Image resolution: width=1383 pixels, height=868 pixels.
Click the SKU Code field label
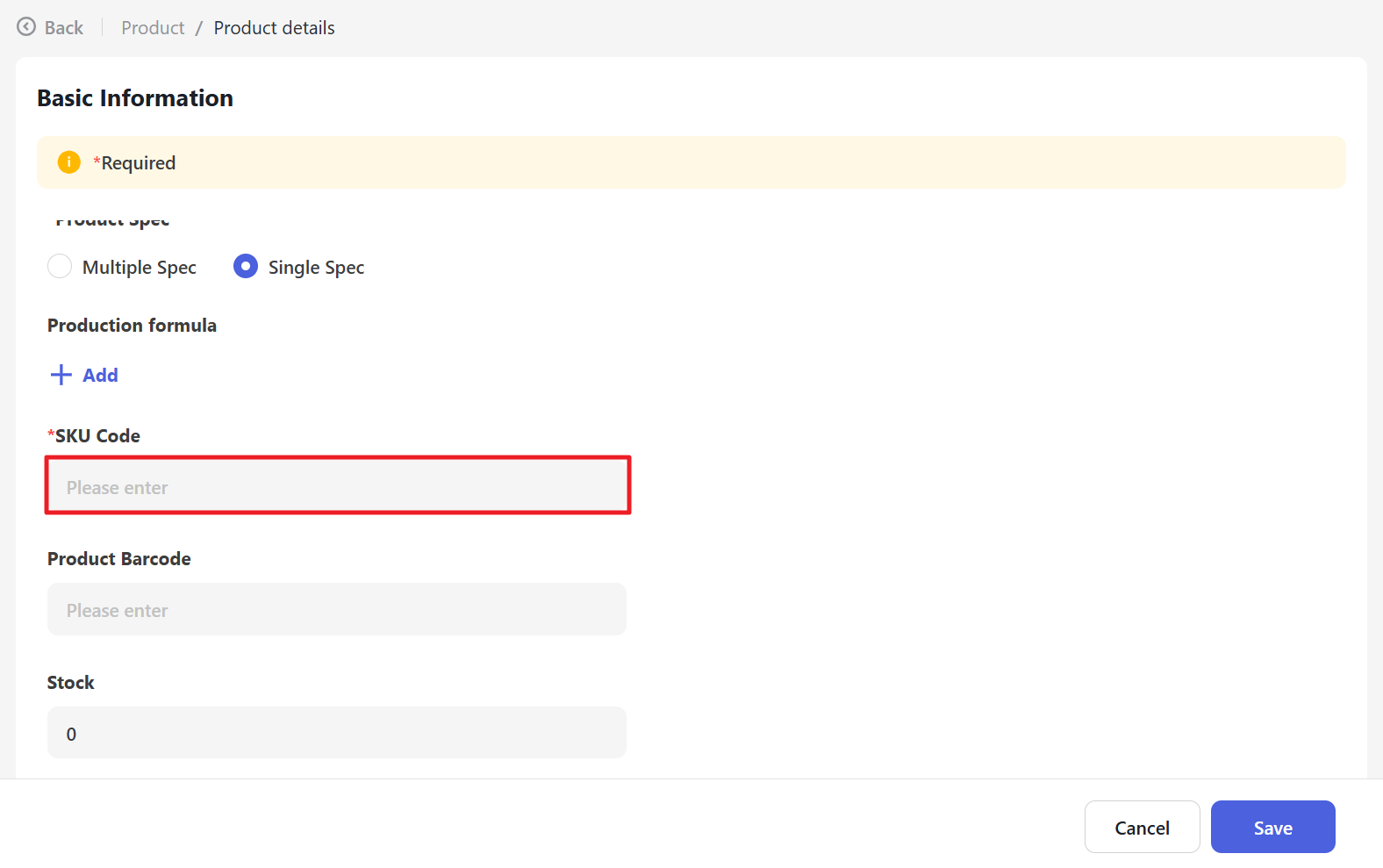click(x=97, y=436)
